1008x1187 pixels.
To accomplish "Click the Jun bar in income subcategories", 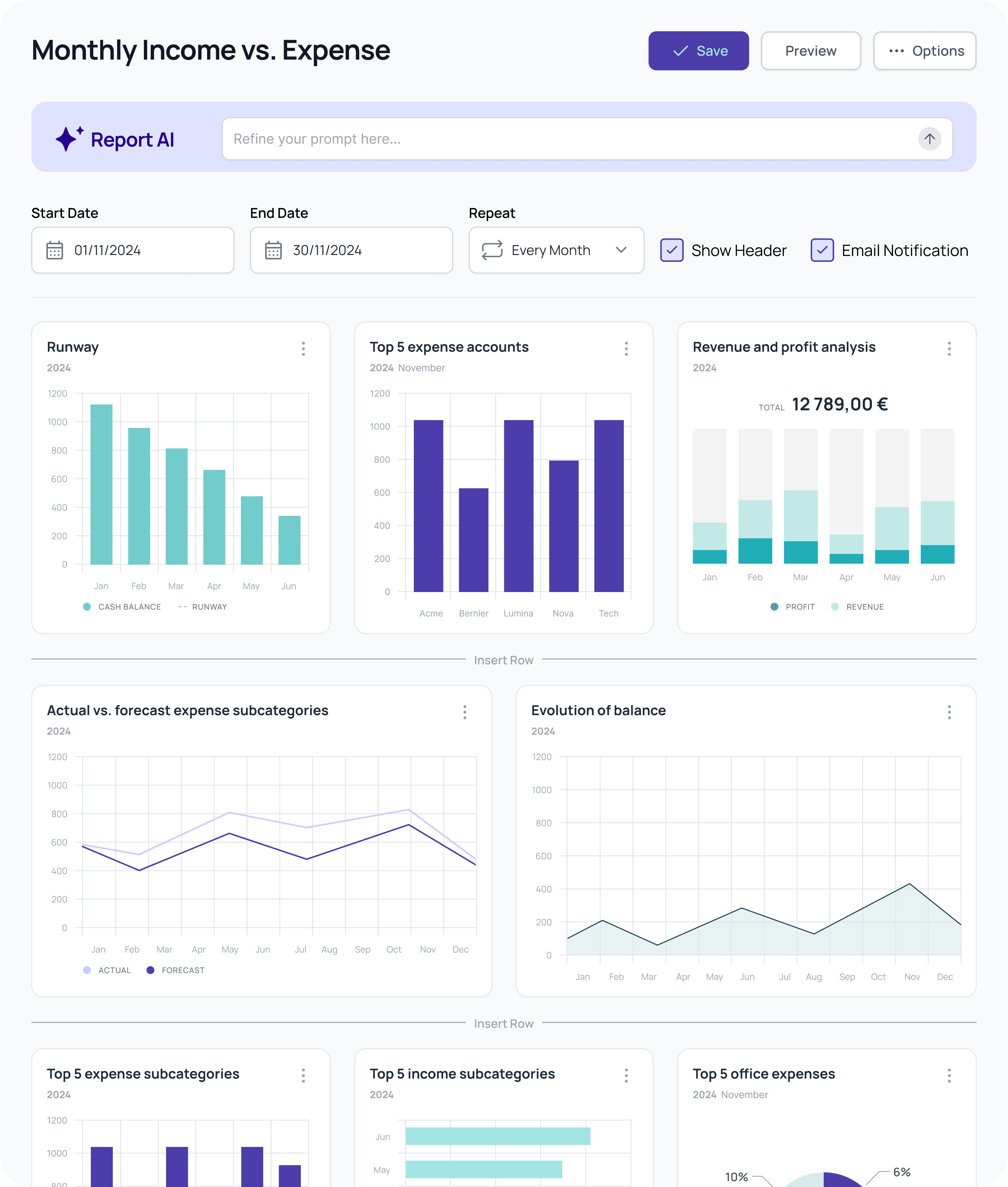I will (498, 1136).
